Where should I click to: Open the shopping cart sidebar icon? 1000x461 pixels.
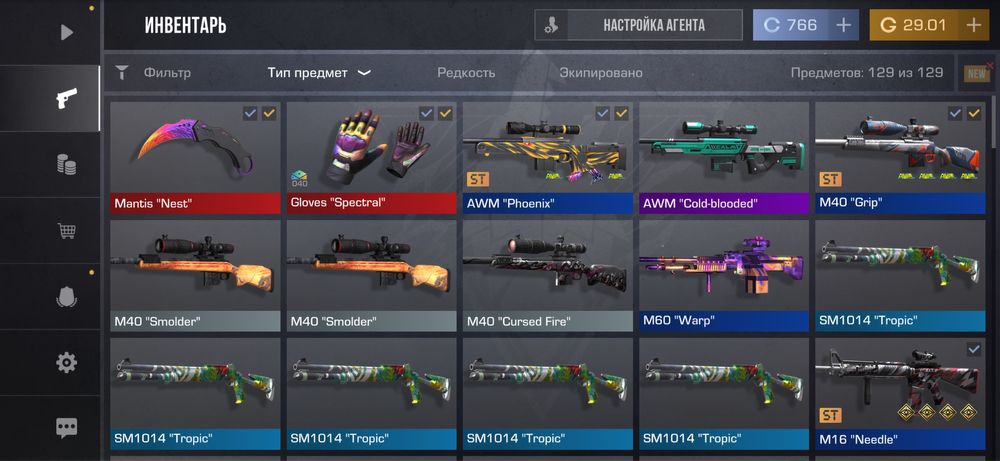pos(66,230)
